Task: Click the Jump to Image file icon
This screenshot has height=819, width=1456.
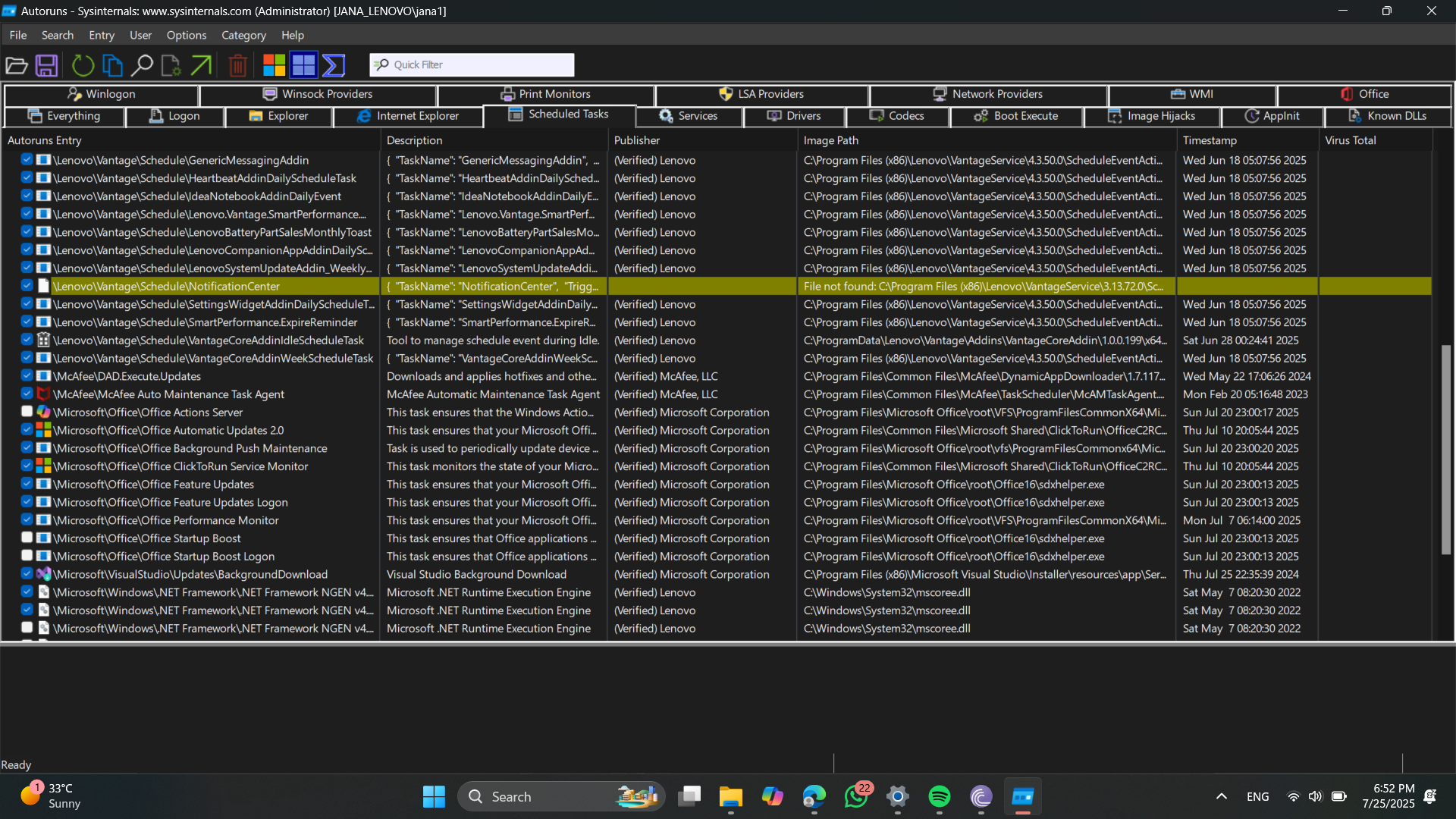Action: click(171, 65)
